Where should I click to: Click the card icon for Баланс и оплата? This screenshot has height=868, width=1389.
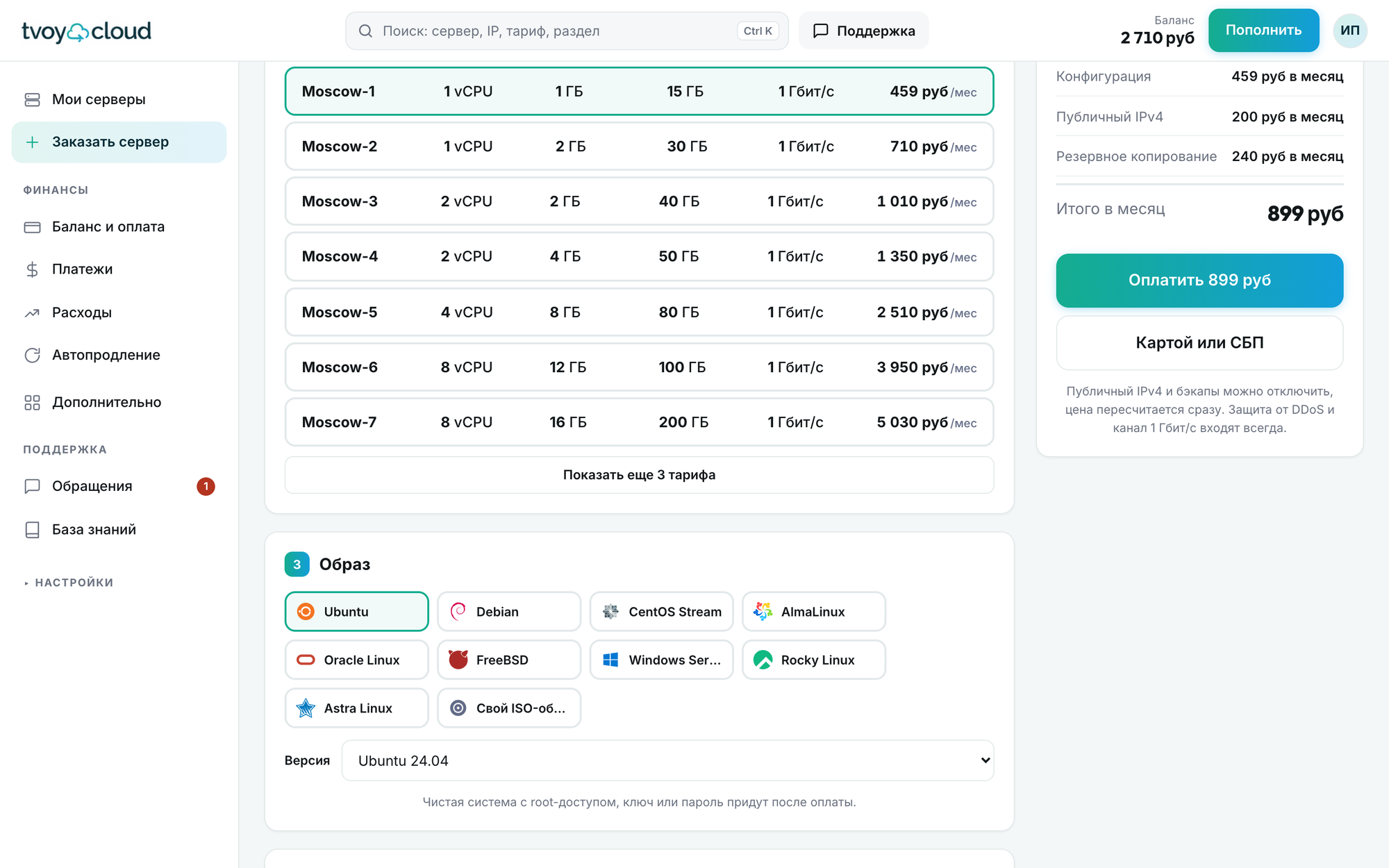pos(32,227)
